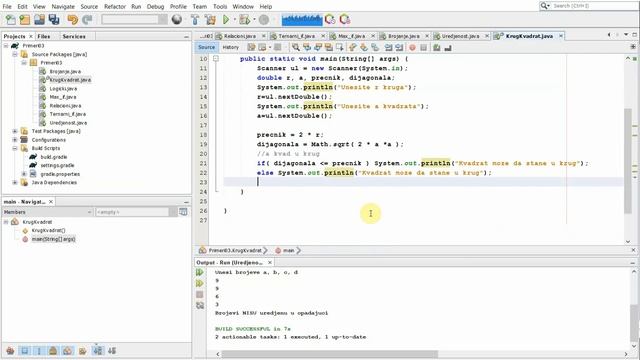Toggle Show Fields filter in Navigator
The image size is (640, 360).
tap(25, 351)
